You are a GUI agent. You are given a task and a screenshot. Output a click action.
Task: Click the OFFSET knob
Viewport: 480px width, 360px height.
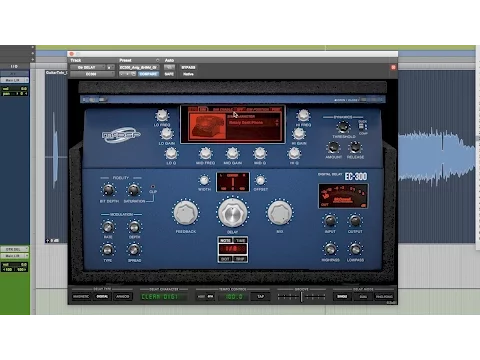[260, 180]
